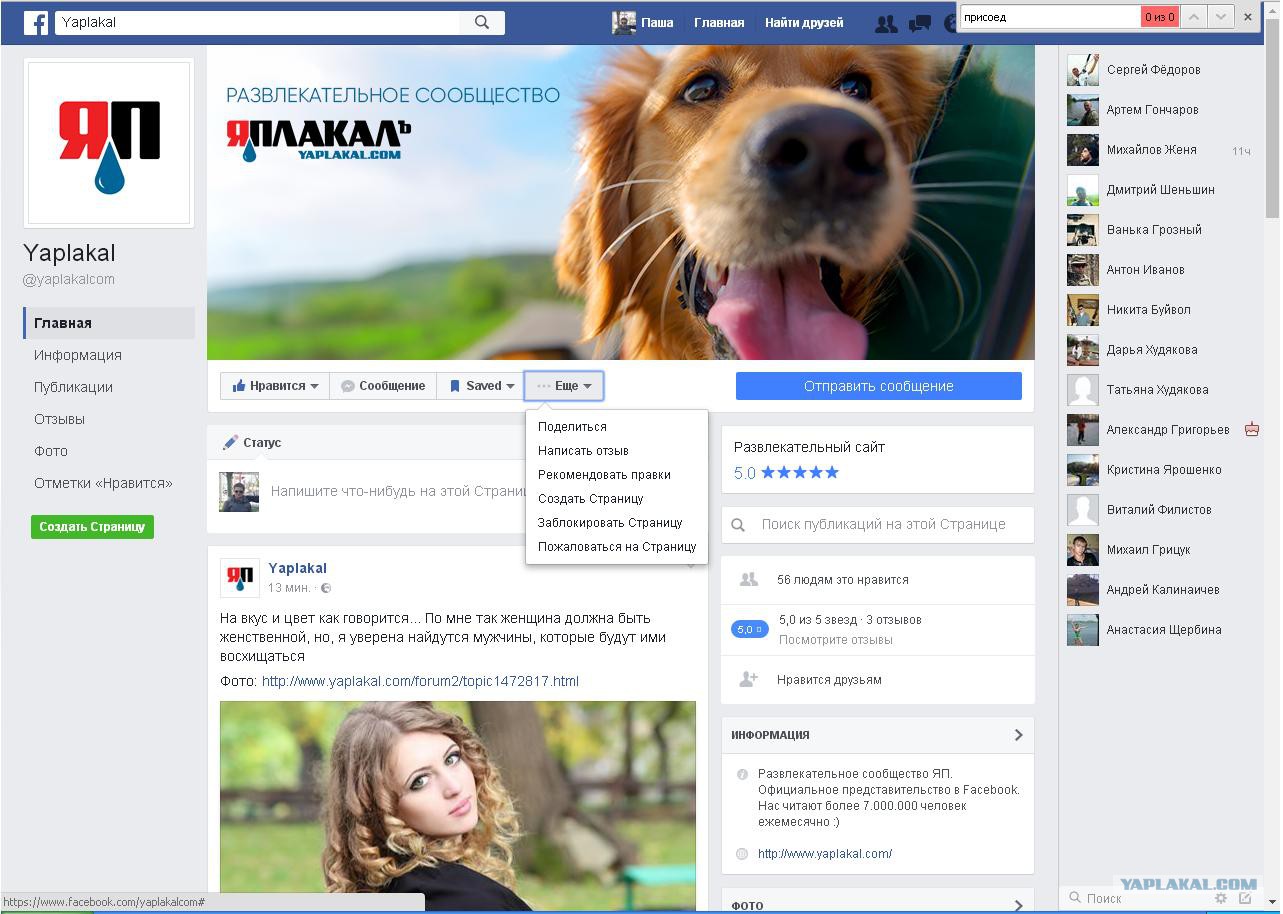Screen dimensions: 1283x914
Task: Open the Saved dropdown button
Action: click(x=481, y=386)
